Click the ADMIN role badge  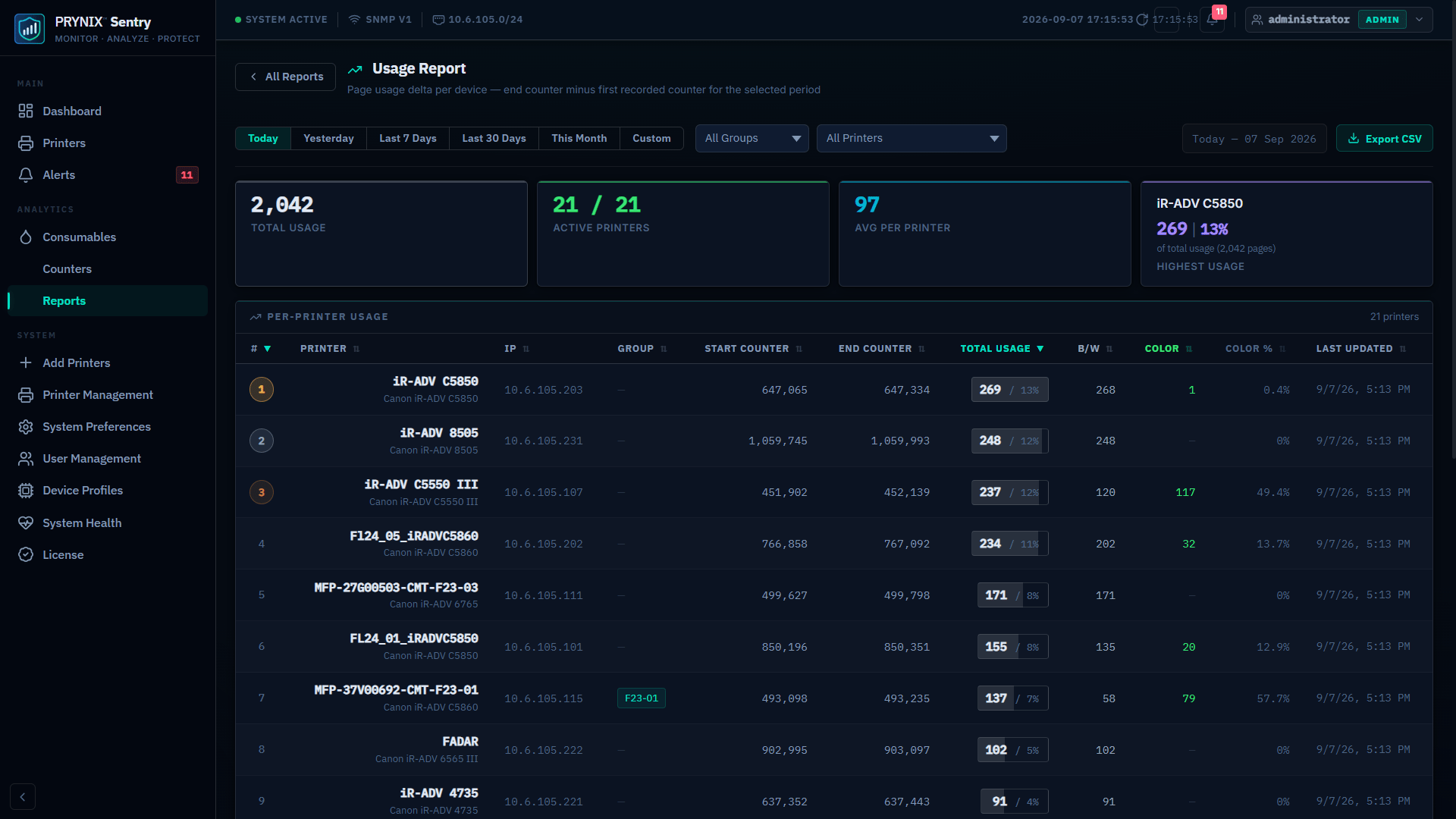pos(1382,20)
